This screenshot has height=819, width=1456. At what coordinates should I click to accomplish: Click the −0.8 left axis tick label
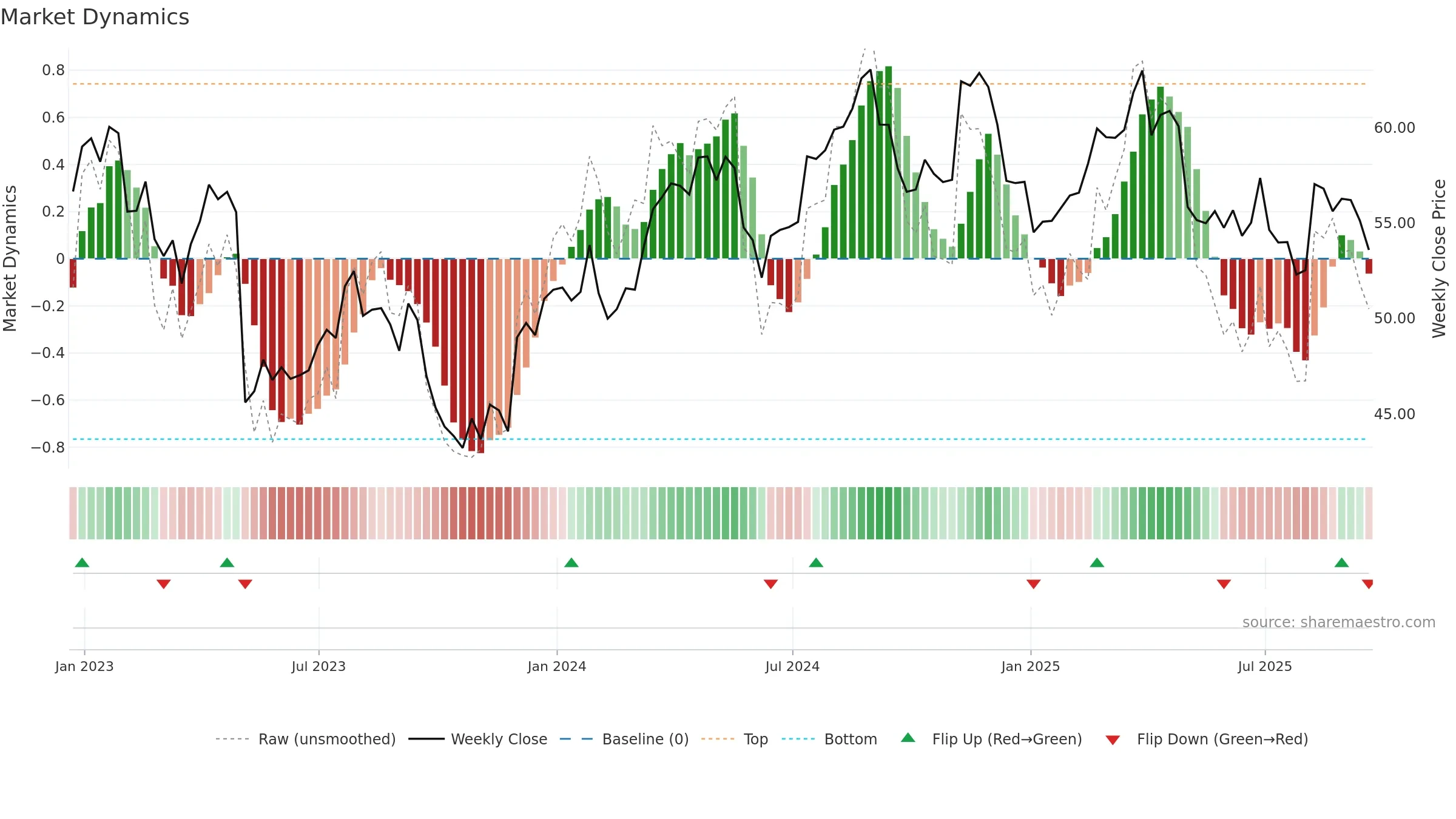[48, 448]
